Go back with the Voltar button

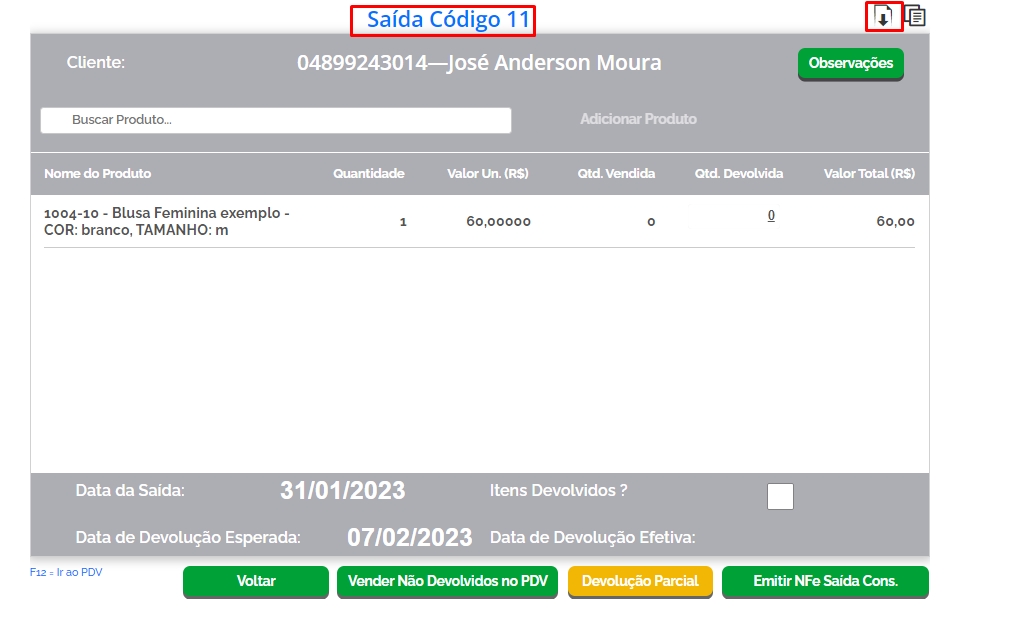click(256, 581)
